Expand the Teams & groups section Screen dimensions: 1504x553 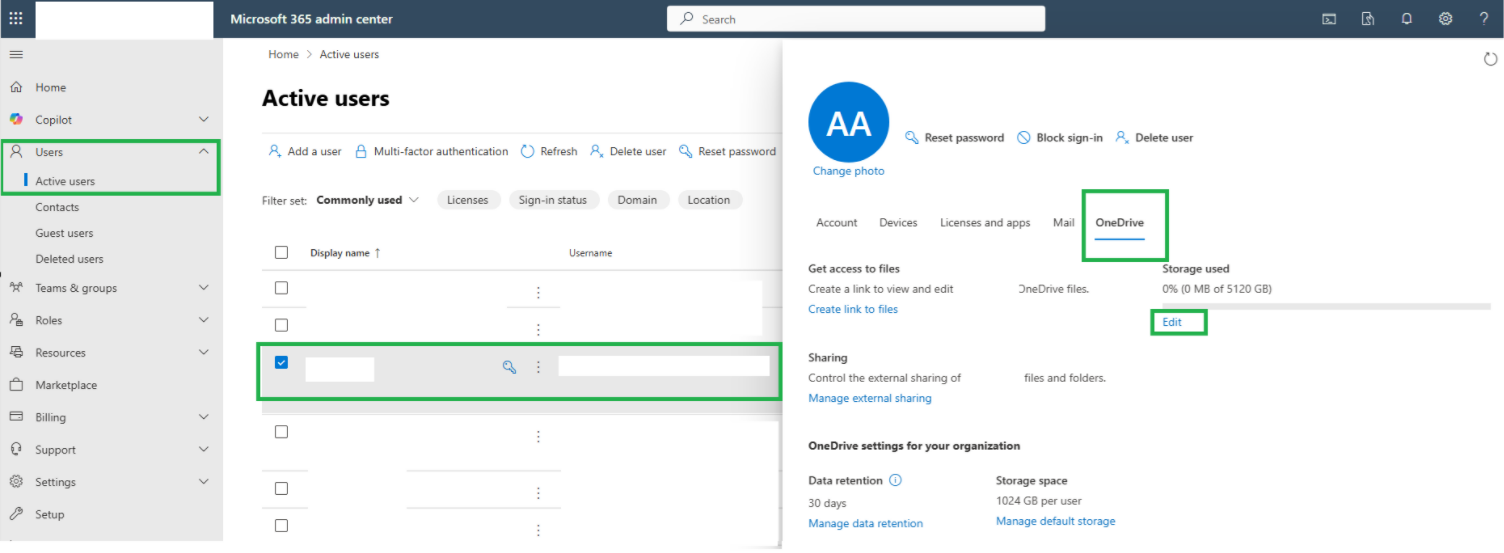pos(110,288)
